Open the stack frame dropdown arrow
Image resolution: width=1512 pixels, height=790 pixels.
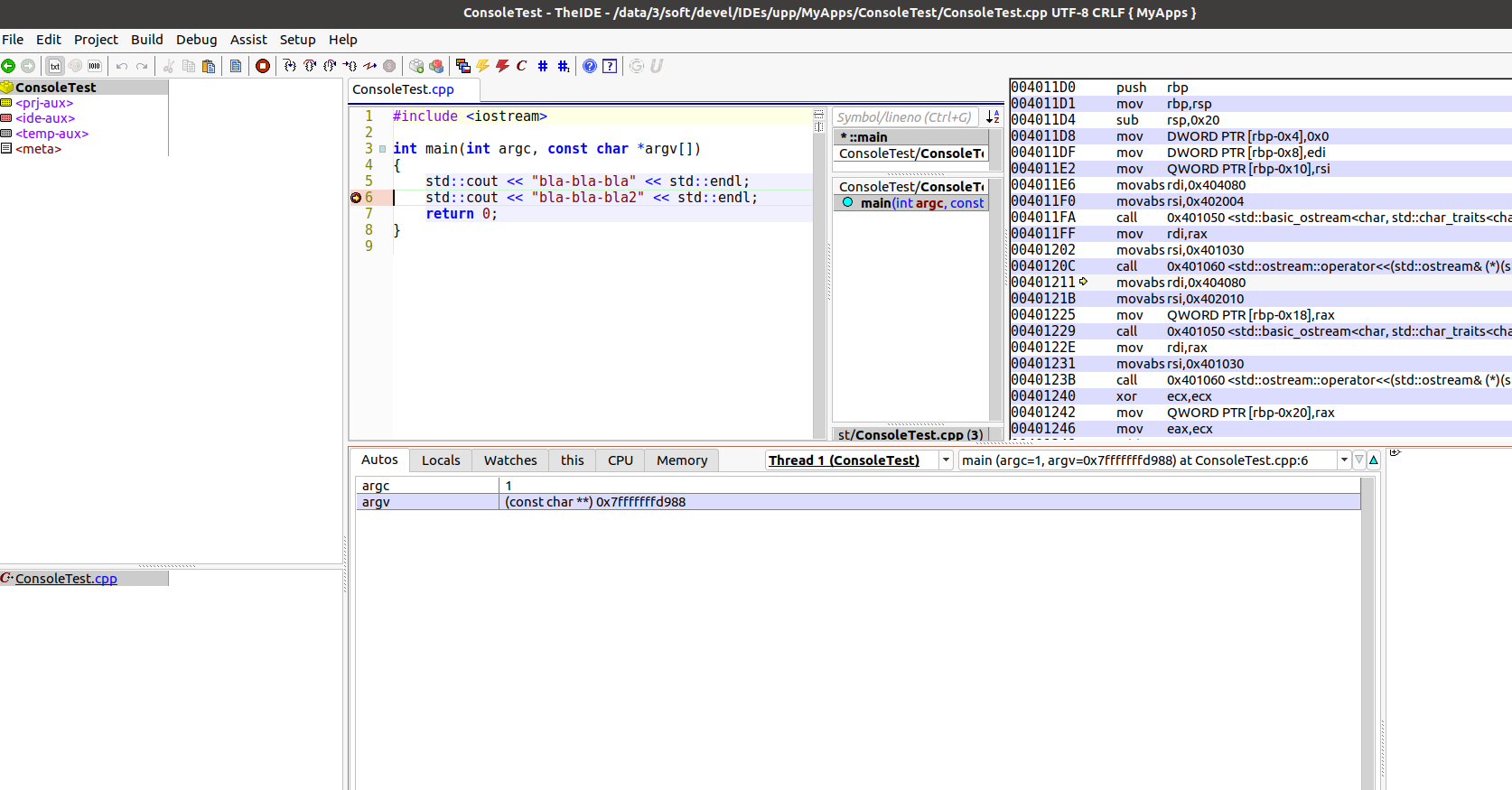(x=1344, y=460)
